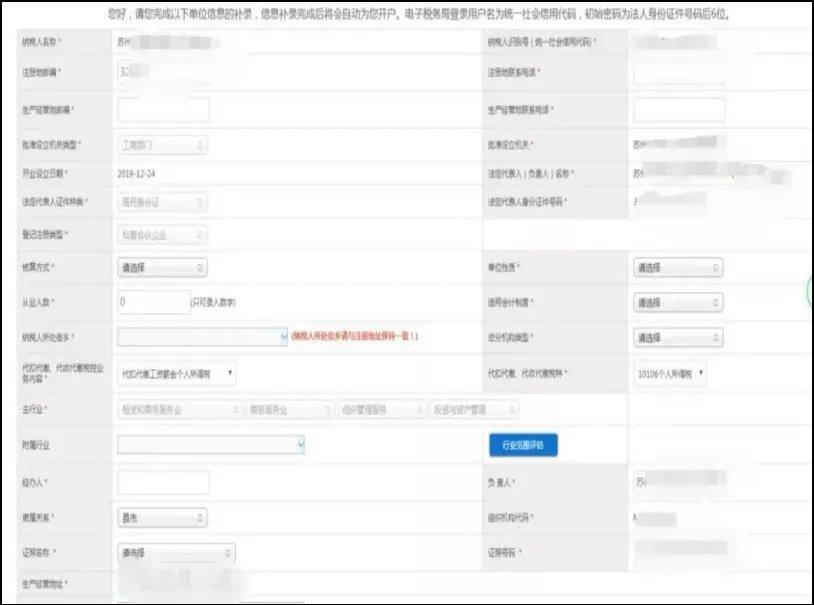Click the red 纳税人所处街乡 address hint text

[x=355, y=336]
